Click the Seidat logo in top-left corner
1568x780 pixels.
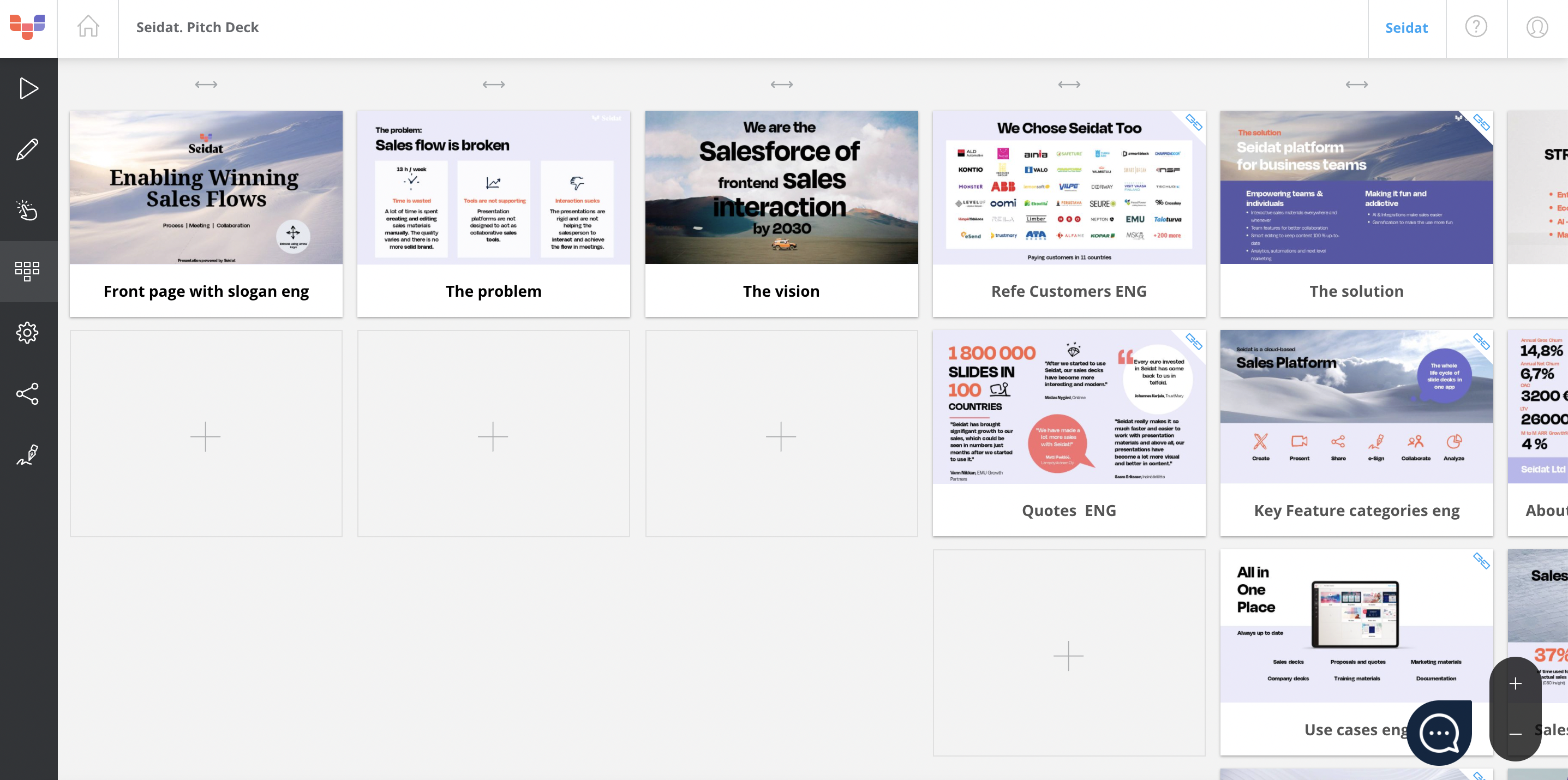(x=27, y=27)
